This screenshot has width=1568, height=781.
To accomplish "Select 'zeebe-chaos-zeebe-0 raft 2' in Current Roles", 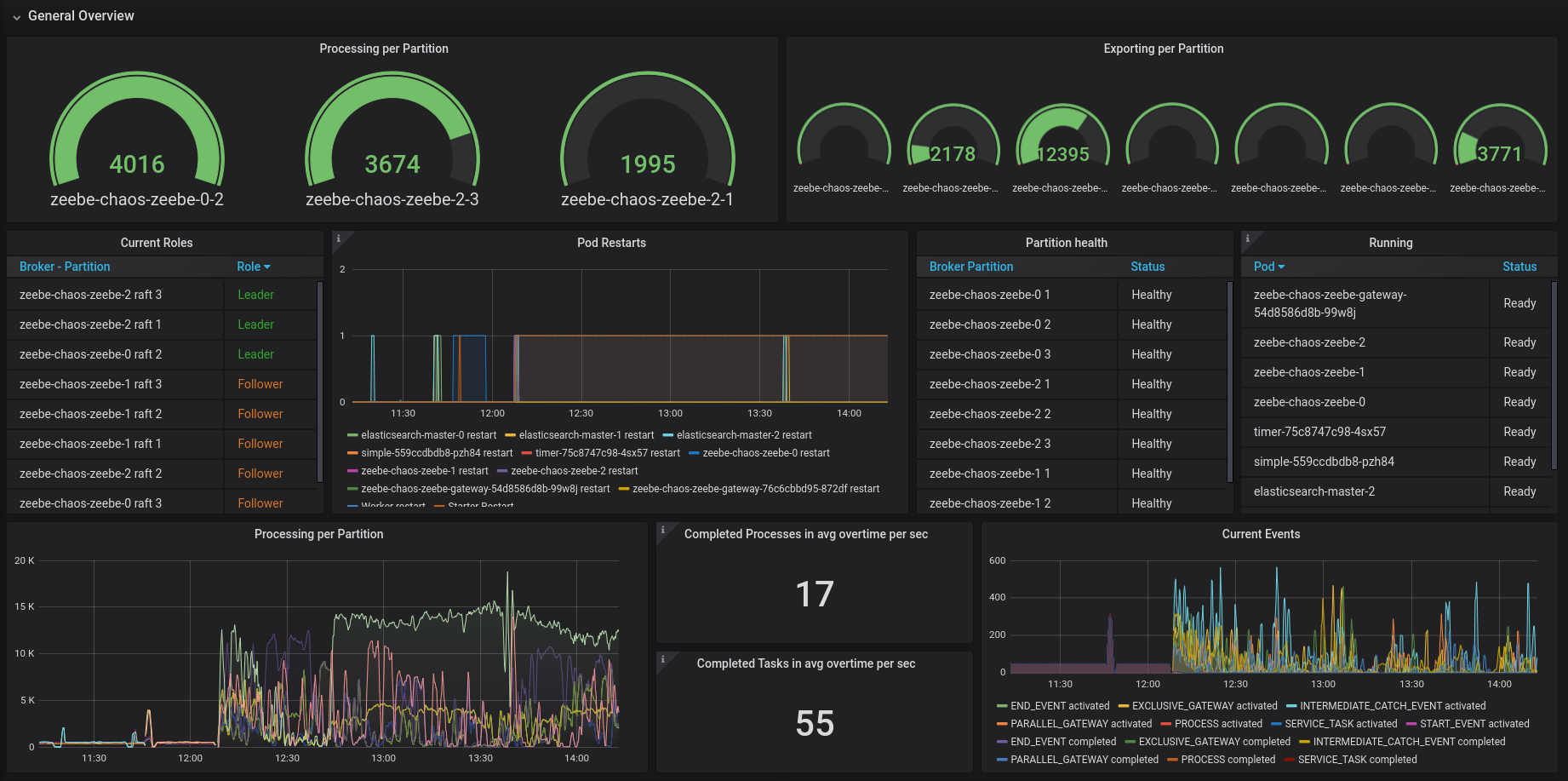I will coord(116,354).
